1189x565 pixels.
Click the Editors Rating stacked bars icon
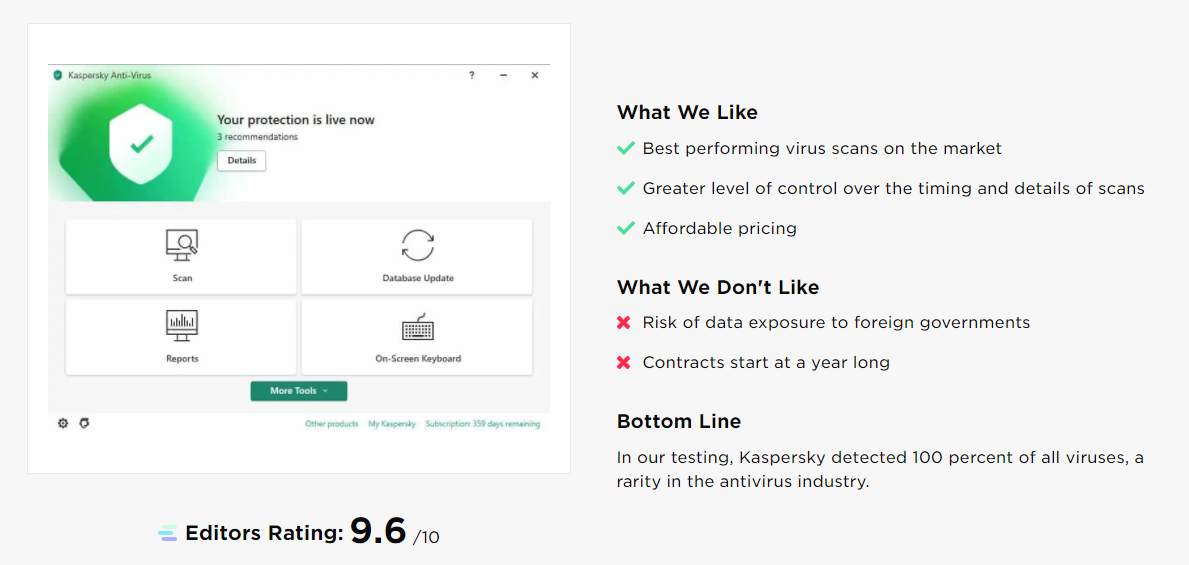click(168, 533)
